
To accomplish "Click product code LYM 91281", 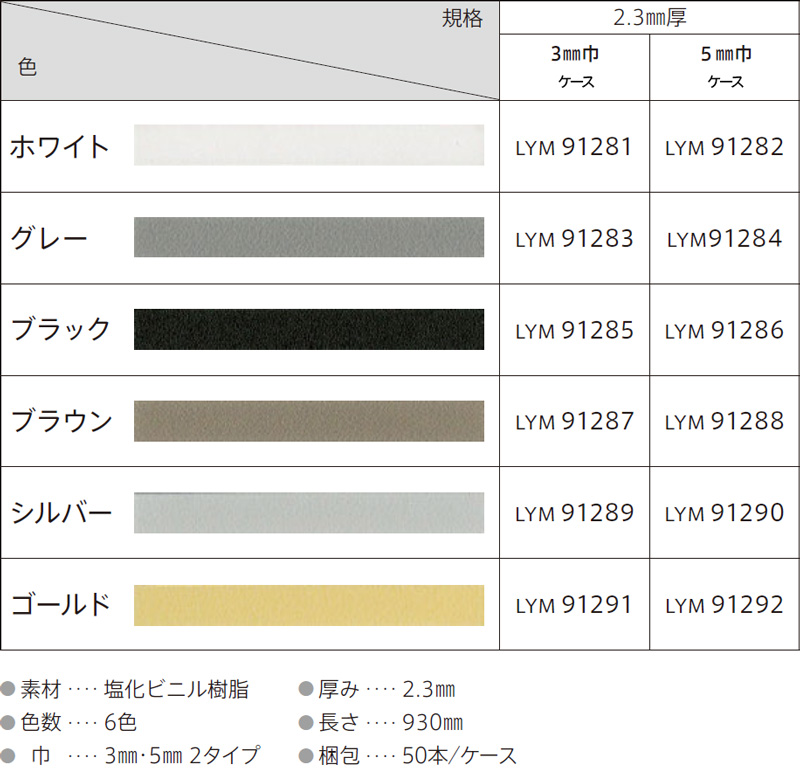I will 574,147.
